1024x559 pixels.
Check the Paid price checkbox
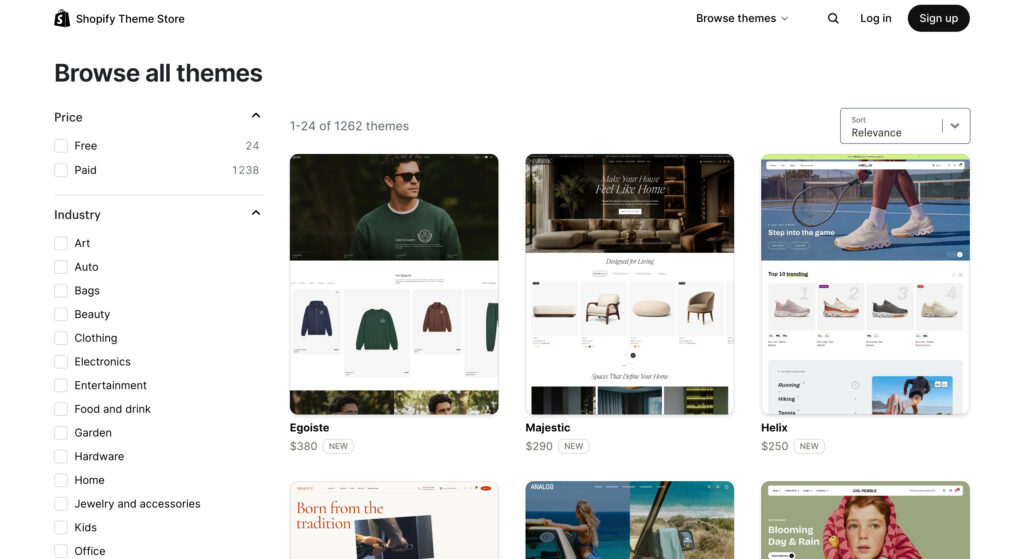61,170
